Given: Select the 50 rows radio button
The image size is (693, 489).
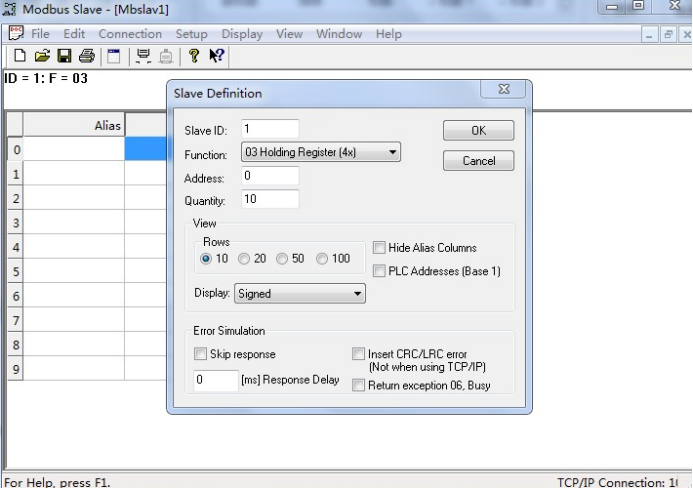Looking at the screenshot, I should [x=282, y=259].
